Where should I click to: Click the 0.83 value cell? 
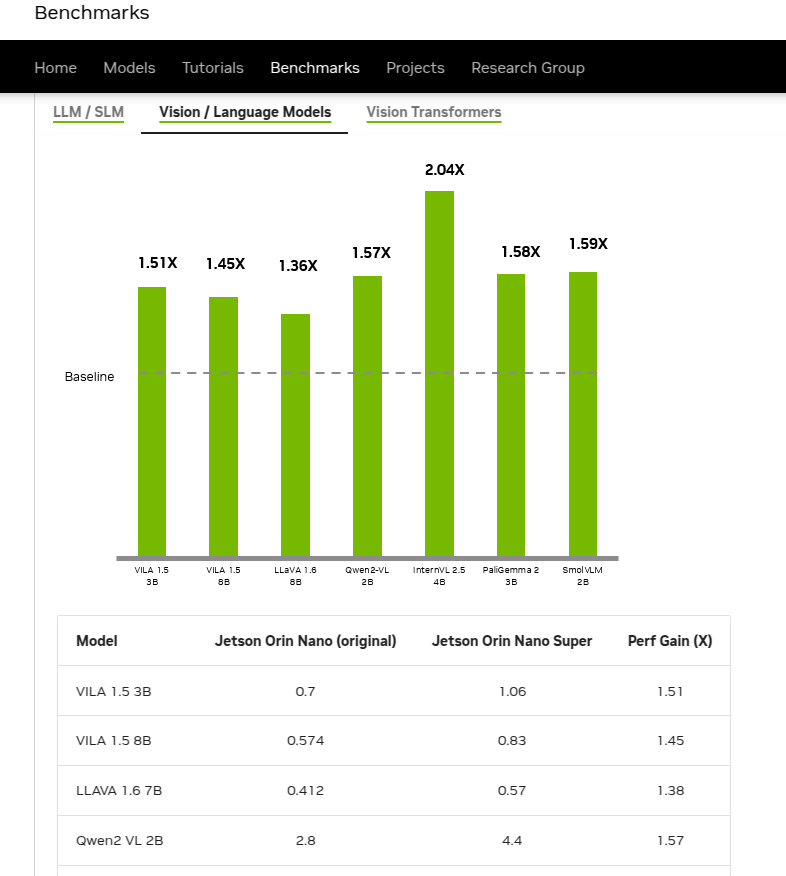[x=512, y=740]
